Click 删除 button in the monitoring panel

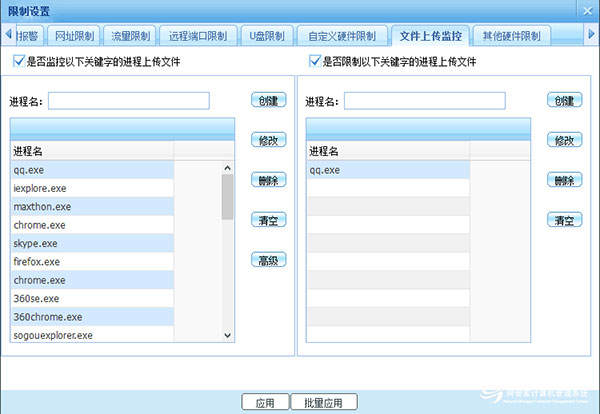tap(269, 180)
